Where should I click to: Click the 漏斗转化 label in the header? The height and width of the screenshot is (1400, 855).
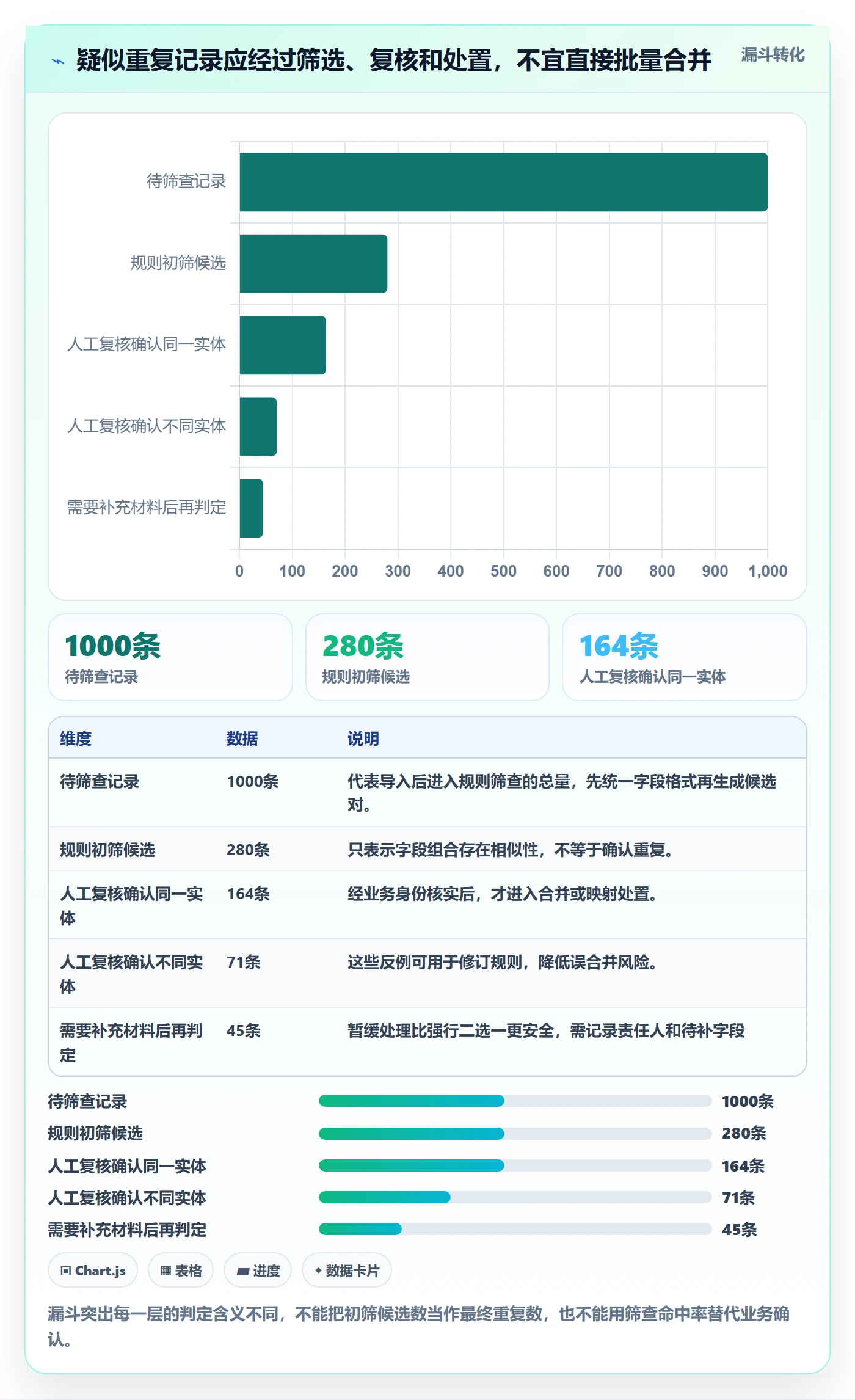pos(773,55)
